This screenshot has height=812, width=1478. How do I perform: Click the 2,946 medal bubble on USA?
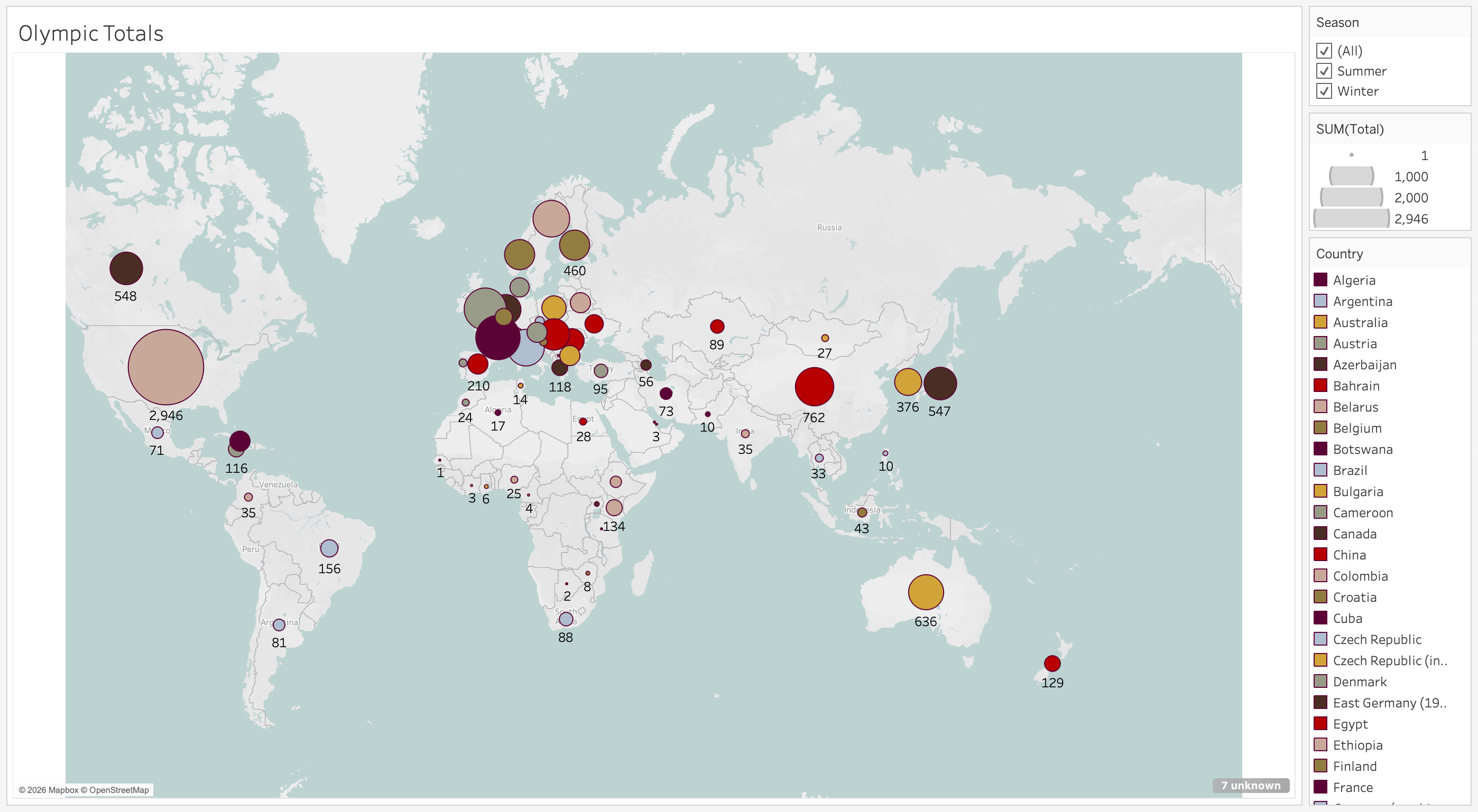pyautogui.click(x=166, y=367)
